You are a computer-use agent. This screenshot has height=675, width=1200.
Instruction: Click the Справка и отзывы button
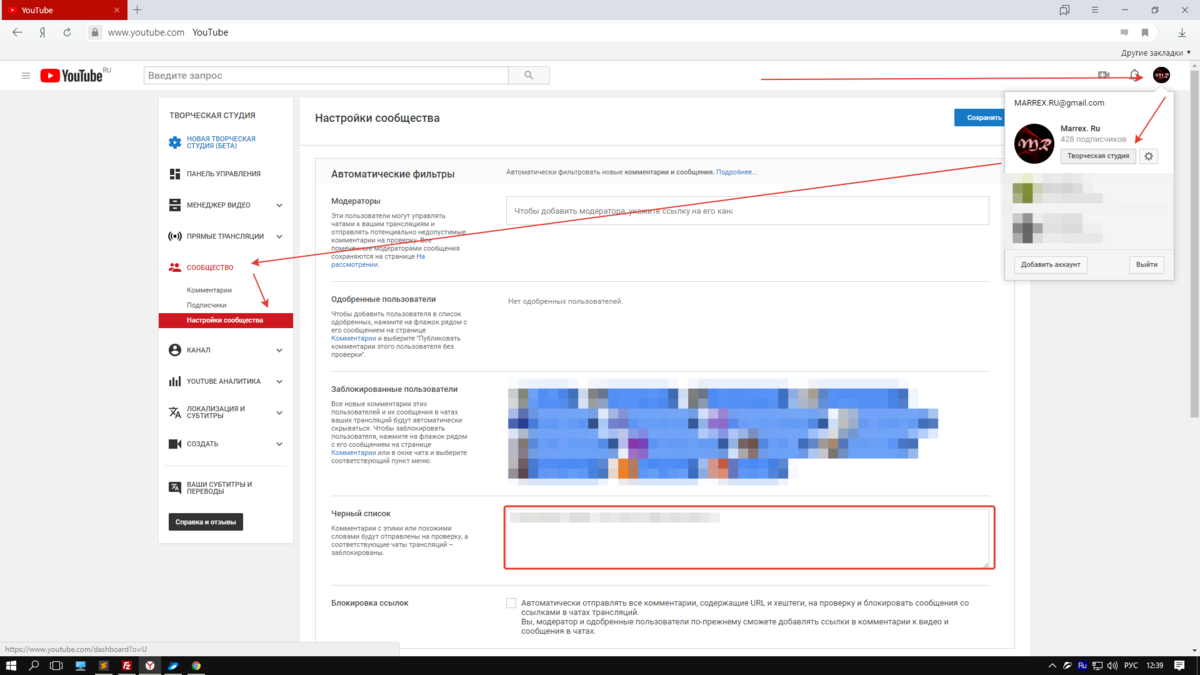[206, 522]
